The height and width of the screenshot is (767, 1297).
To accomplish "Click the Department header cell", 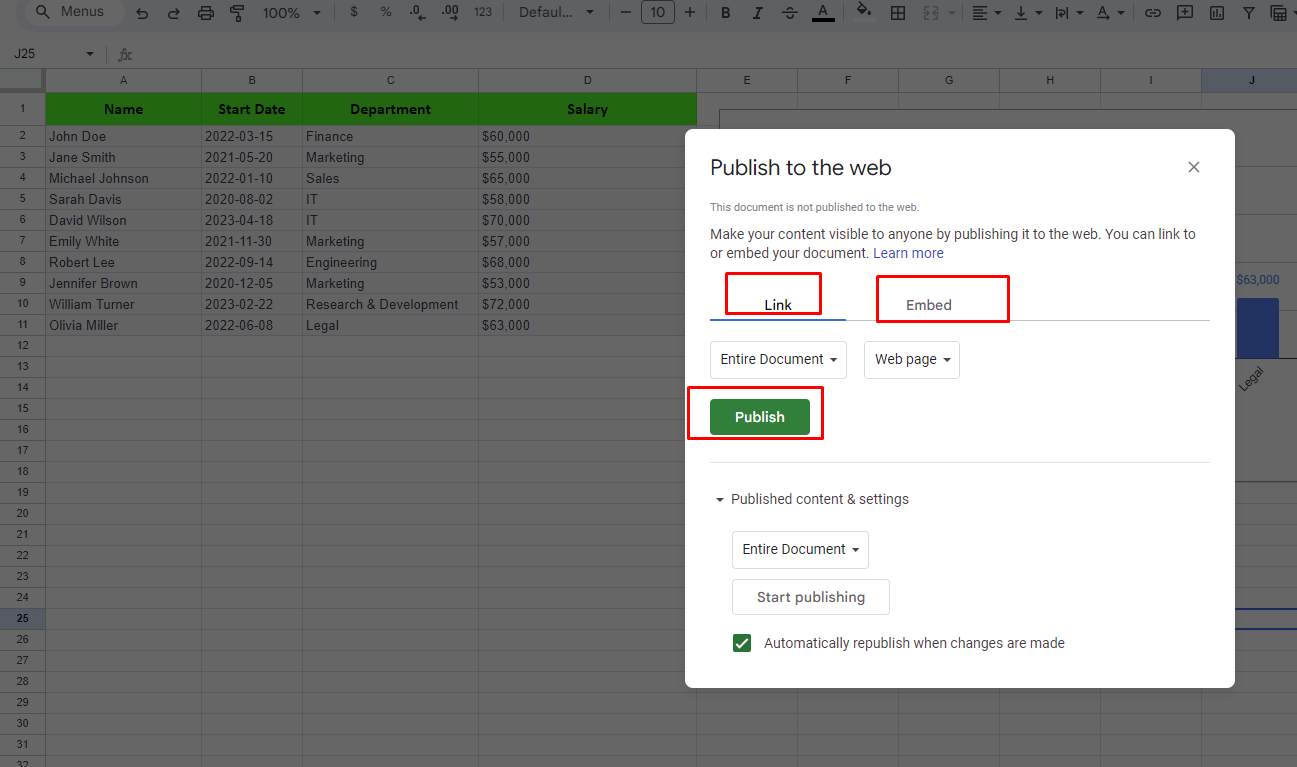I will (391, 109).
